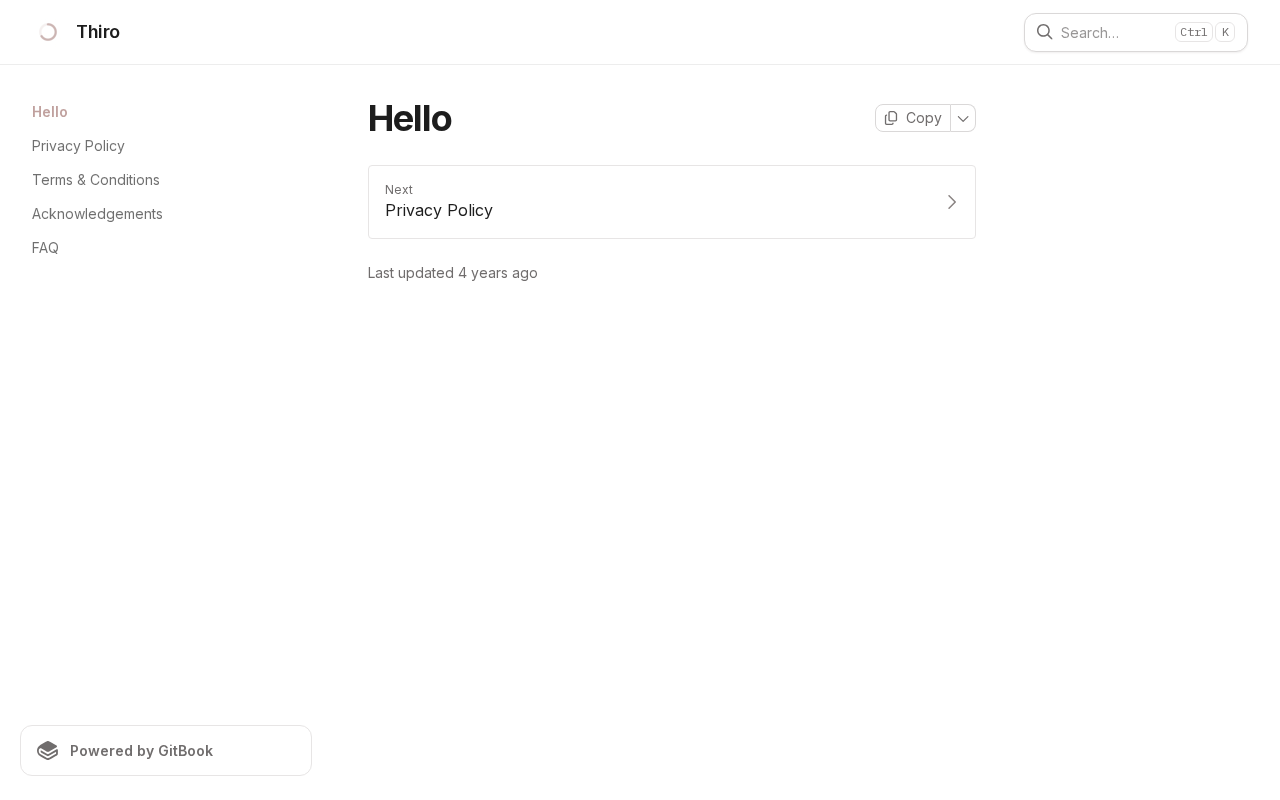Click the magnifier icon in the search bar
Screen dimensions: 1280x800
[1044, 32]
